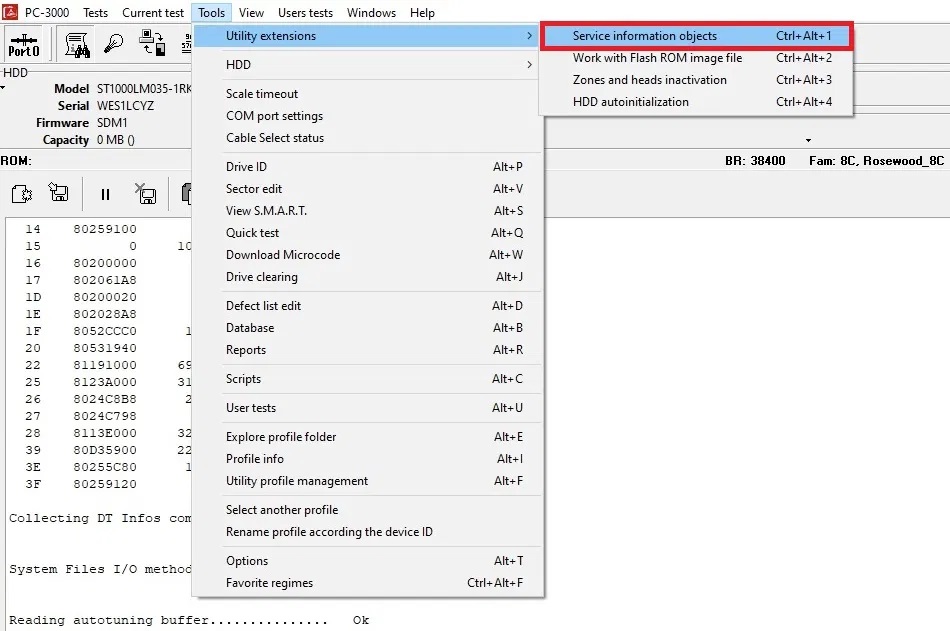Image resolution: width=950 pixels, height=631 pixels.
Task: Open the Users tests menu
Action: pyautogui.click(x=305, y=13)
